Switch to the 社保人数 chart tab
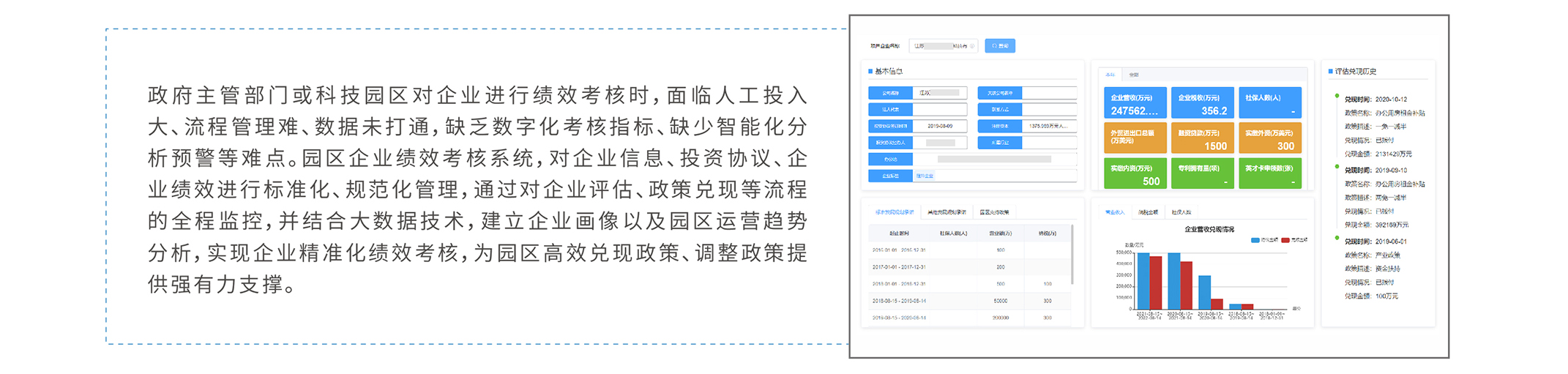Screen dimensions: 1568x374 [1181, 212]
